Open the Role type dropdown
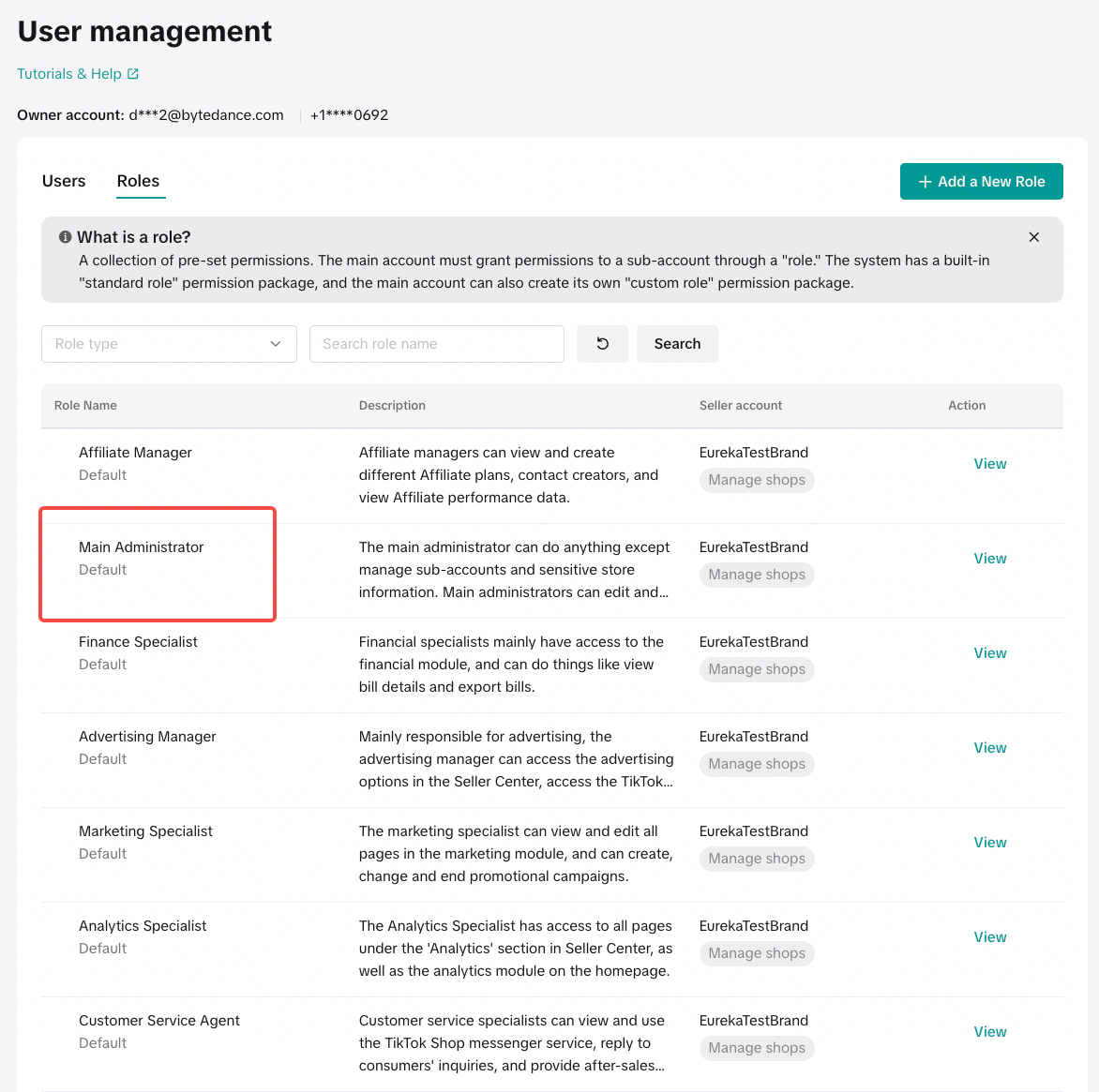Screen dimensions: 1099x1092 (169, 344)
